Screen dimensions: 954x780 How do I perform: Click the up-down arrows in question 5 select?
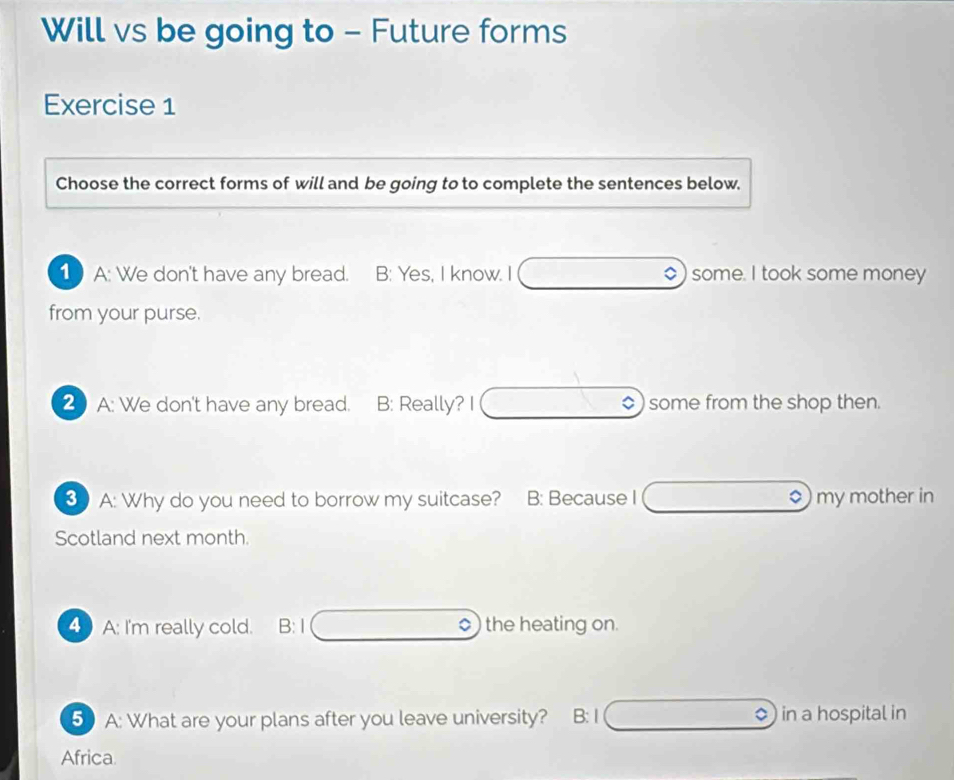(x=761, y=714)
